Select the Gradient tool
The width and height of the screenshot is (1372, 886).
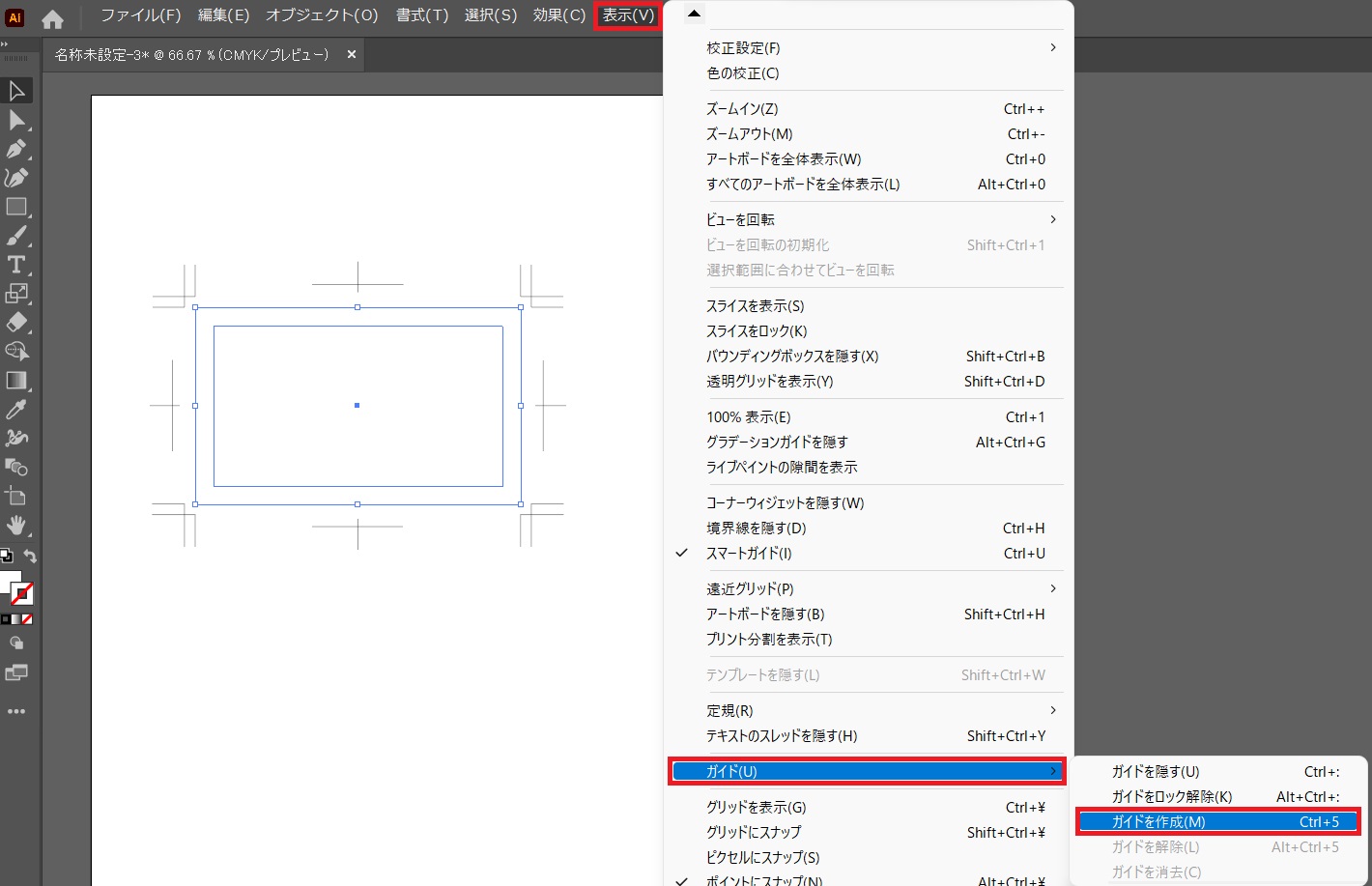(x=16, y=381)
